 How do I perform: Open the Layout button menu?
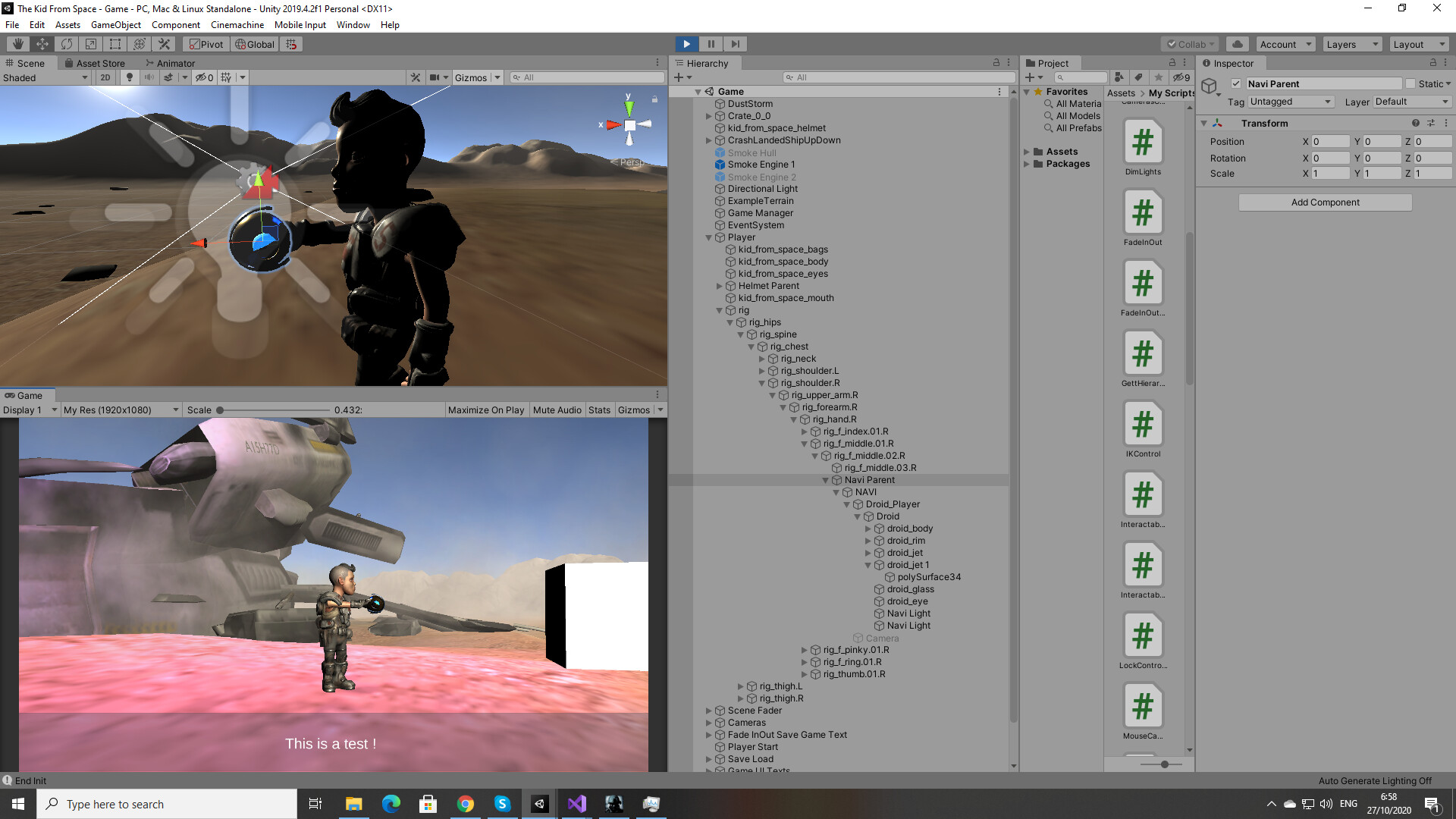(1420, 44)
